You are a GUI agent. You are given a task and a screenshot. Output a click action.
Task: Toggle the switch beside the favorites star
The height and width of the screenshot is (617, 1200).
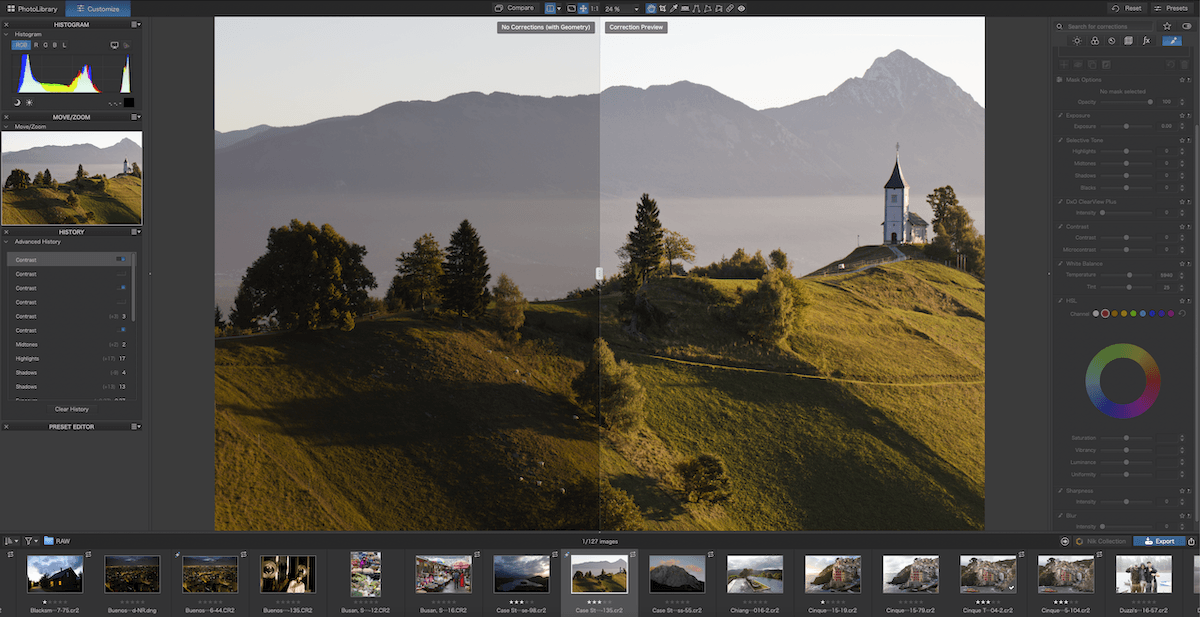(1188, 26)
